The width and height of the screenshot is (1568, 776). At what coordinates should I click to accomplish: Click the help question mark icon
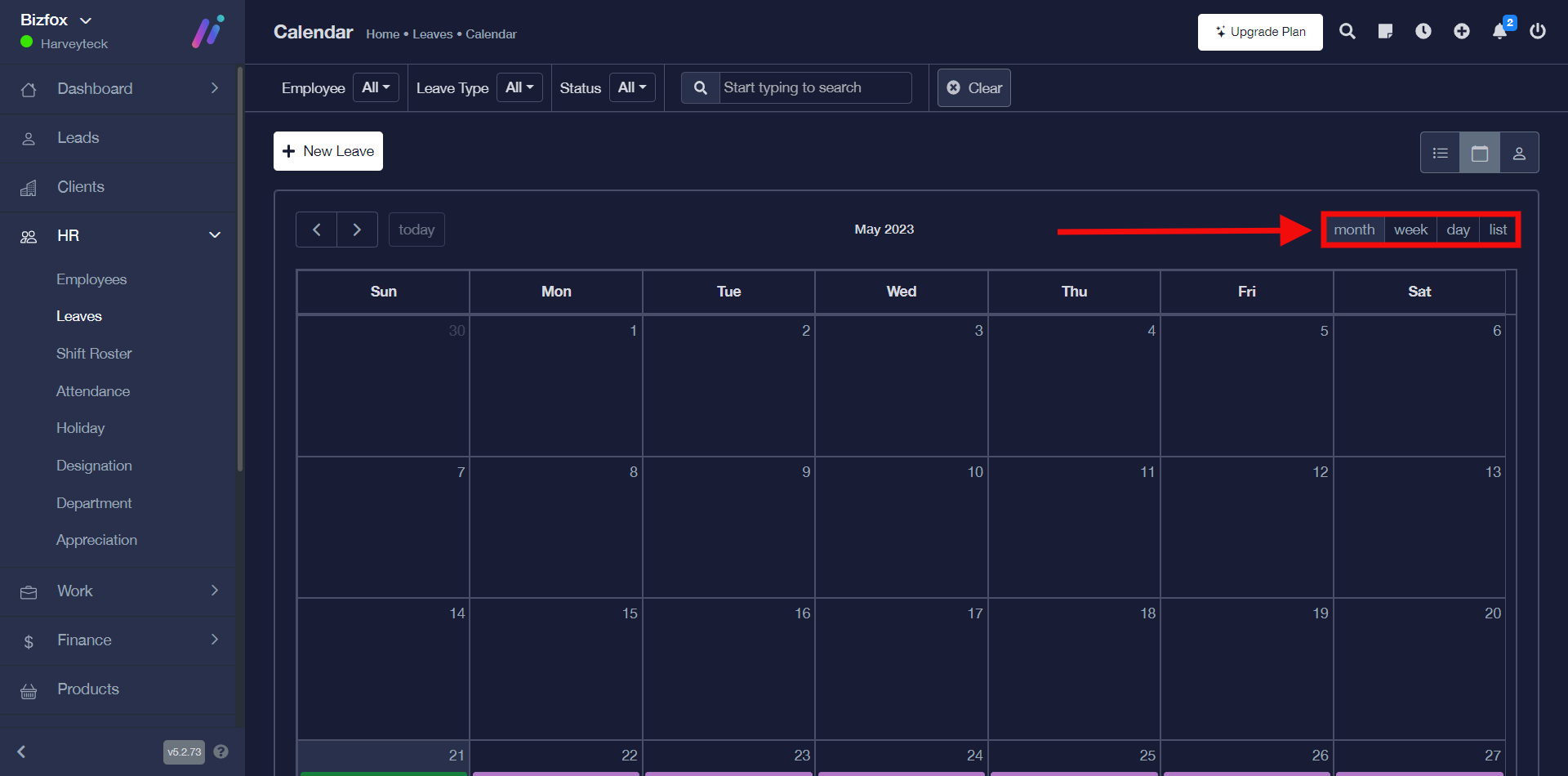220,751
